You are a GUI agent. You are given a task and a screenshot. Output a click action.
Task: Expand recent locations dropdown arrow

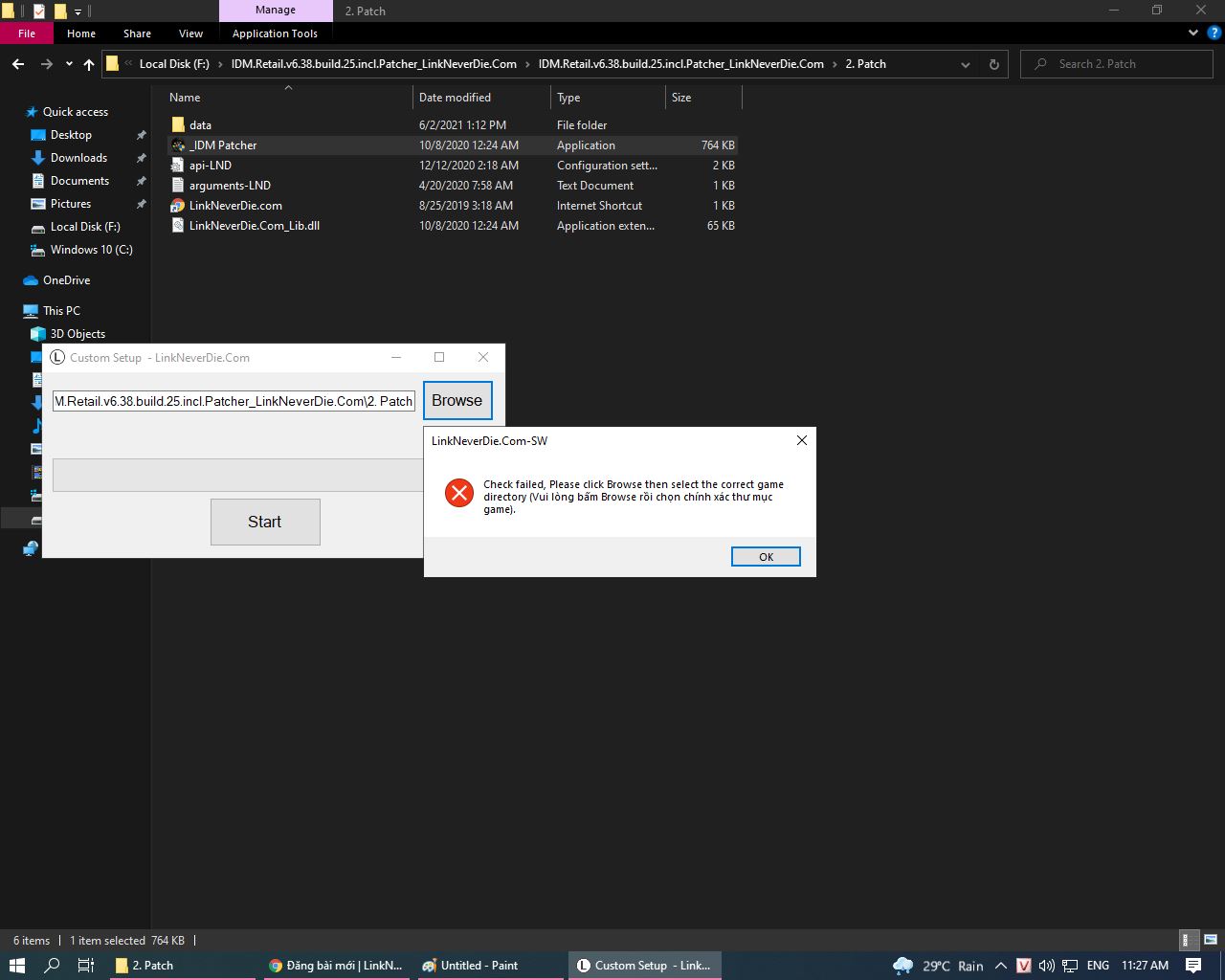(69, 64)
